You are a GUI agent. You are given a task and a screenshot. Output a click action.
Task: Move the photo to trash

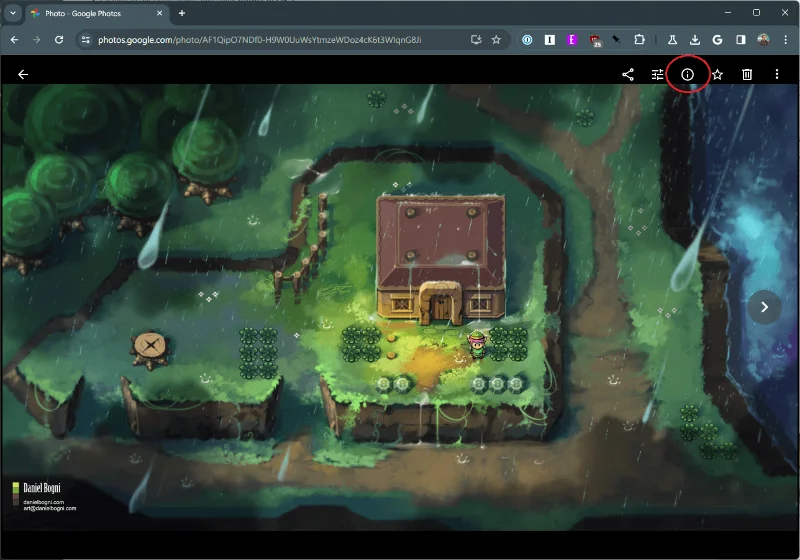pos(747,74)
